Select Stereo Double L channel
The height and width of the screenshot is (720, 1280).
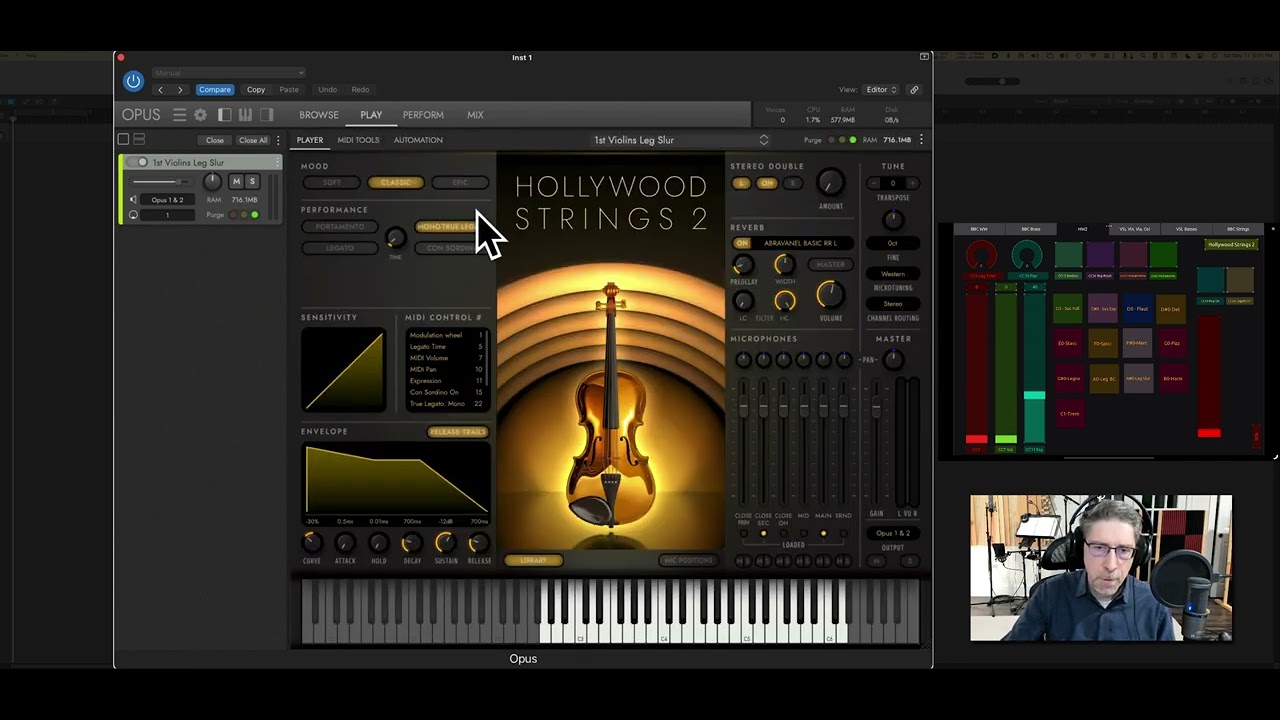tap(741, 183)
